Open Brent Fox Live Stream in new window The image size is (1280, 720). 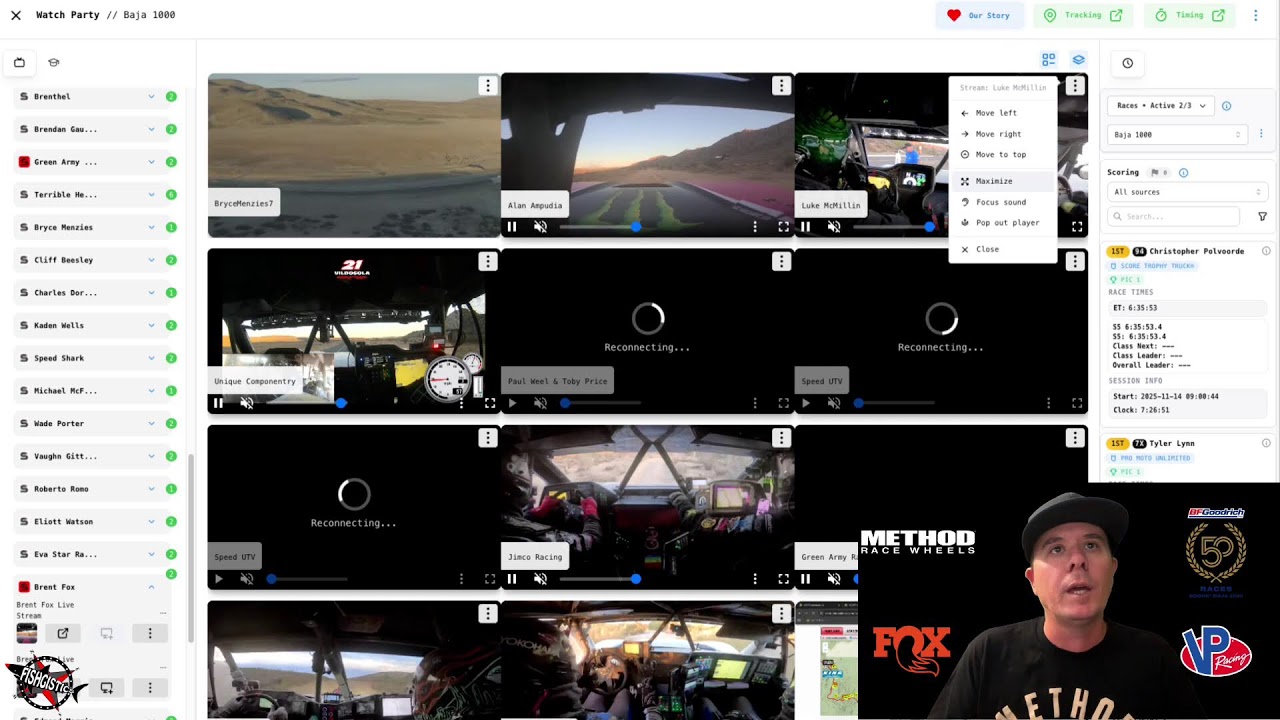pyautogui.click(x=63, y=633)
